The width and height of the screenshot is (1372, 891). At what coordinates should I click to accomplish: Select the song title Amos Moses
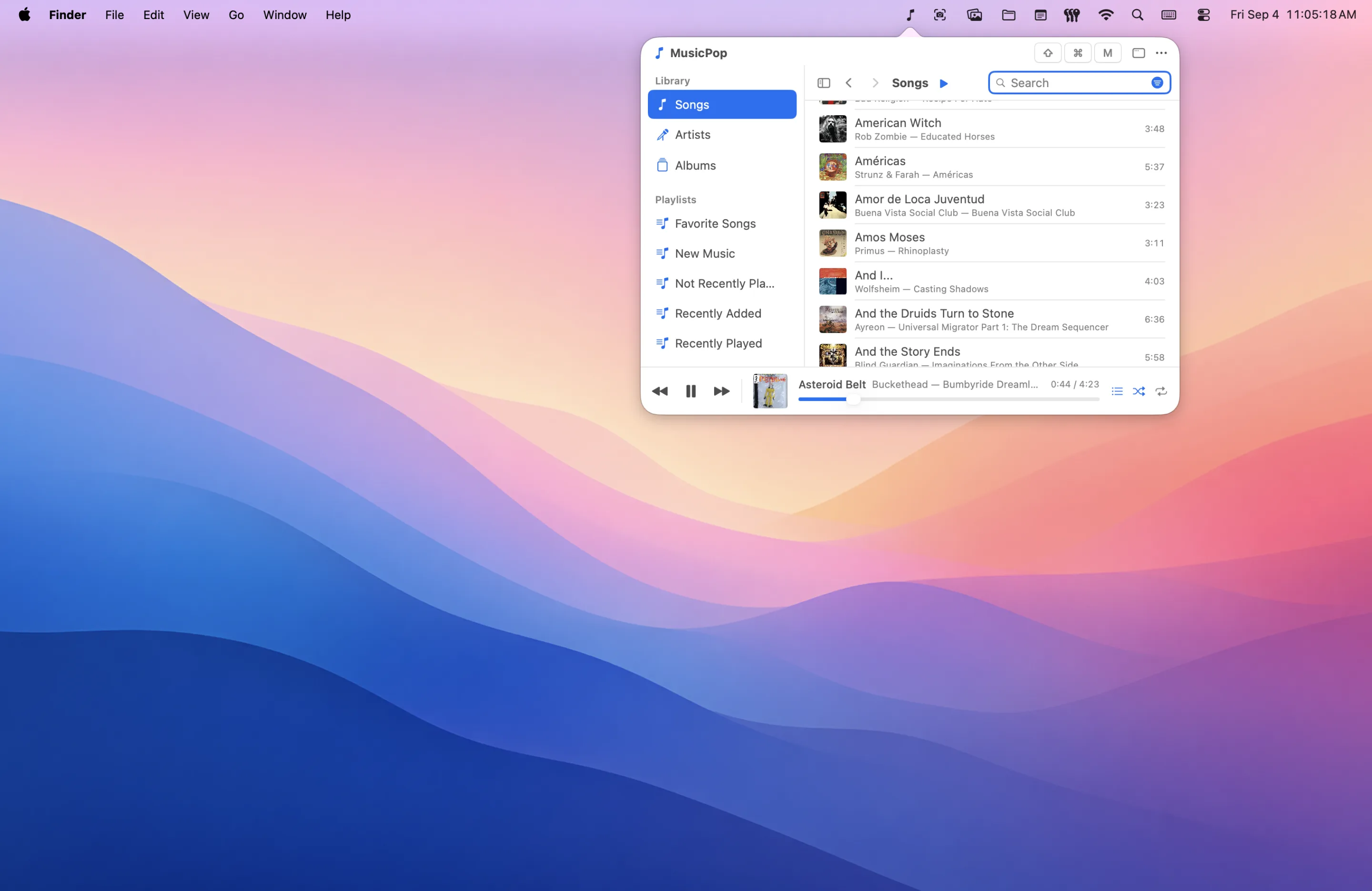click(x=889, y=237)
